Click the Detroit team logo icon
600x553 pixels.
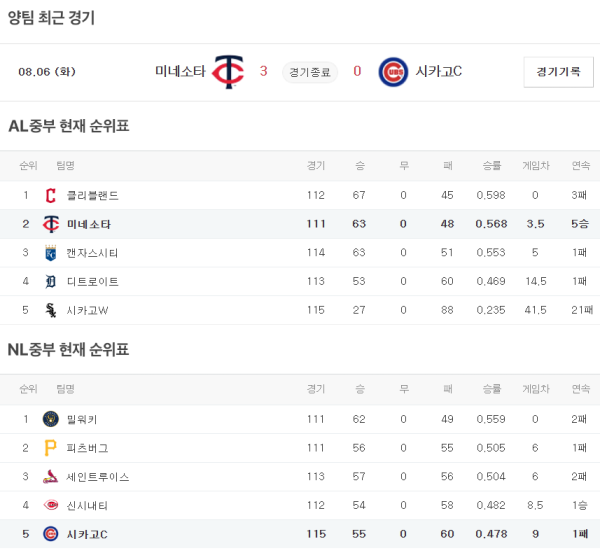[x=51, y=282]
